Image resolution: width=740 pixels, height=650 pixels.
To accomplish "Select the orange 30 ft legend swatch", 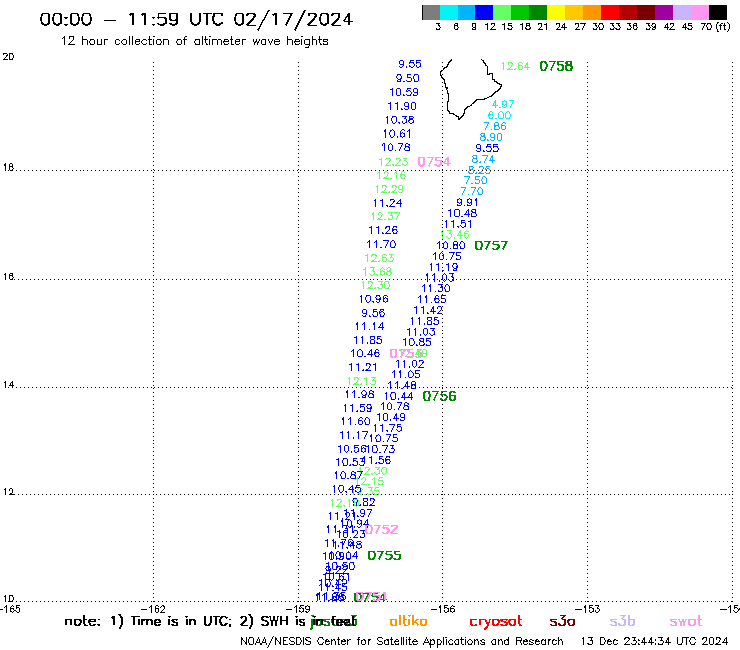I will [592, 12].
